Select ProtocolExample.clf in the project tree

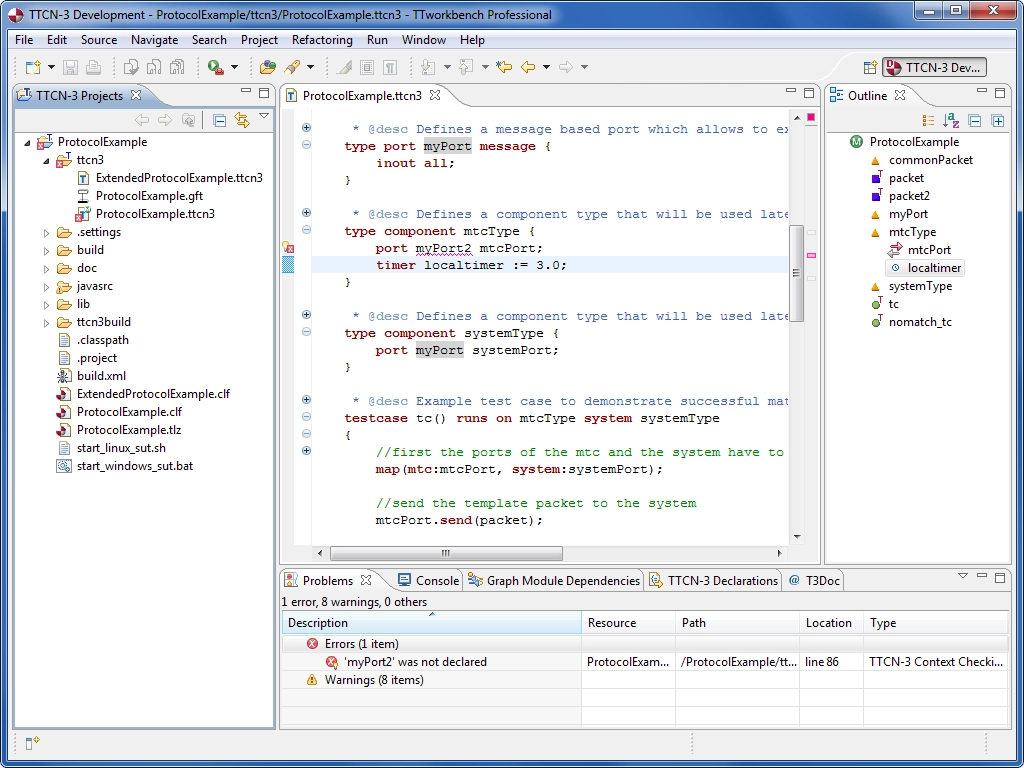(129, 412)
